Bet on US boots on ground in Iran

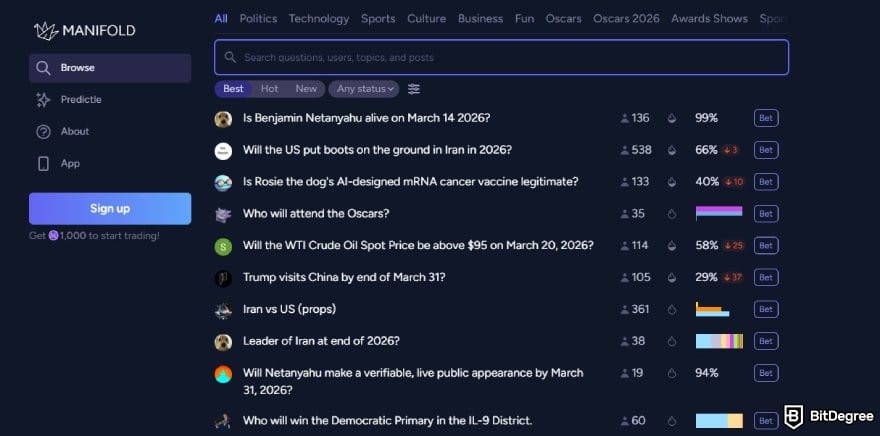766,150
